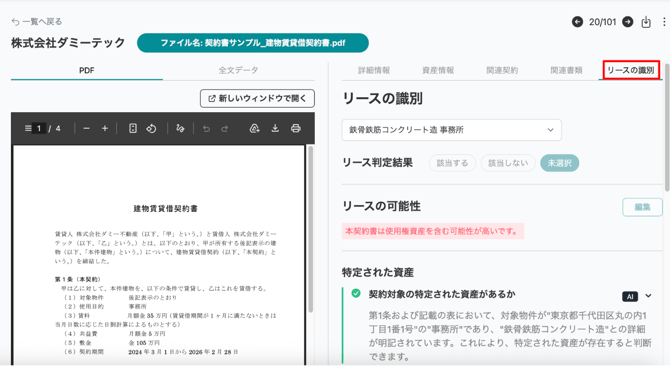Click the 編集 button

coord(642,207)
